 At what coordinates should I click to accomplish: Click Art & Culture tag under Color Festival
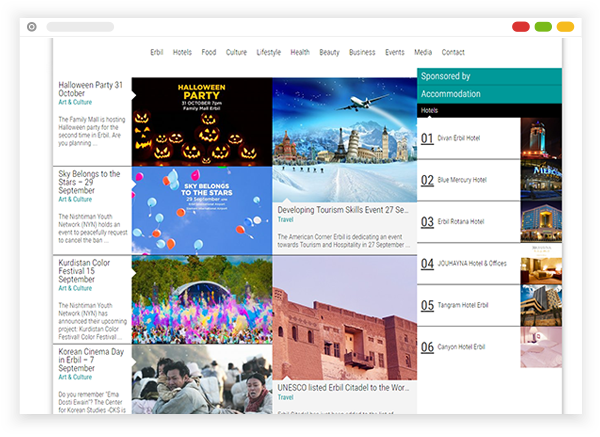coord(75,288)
